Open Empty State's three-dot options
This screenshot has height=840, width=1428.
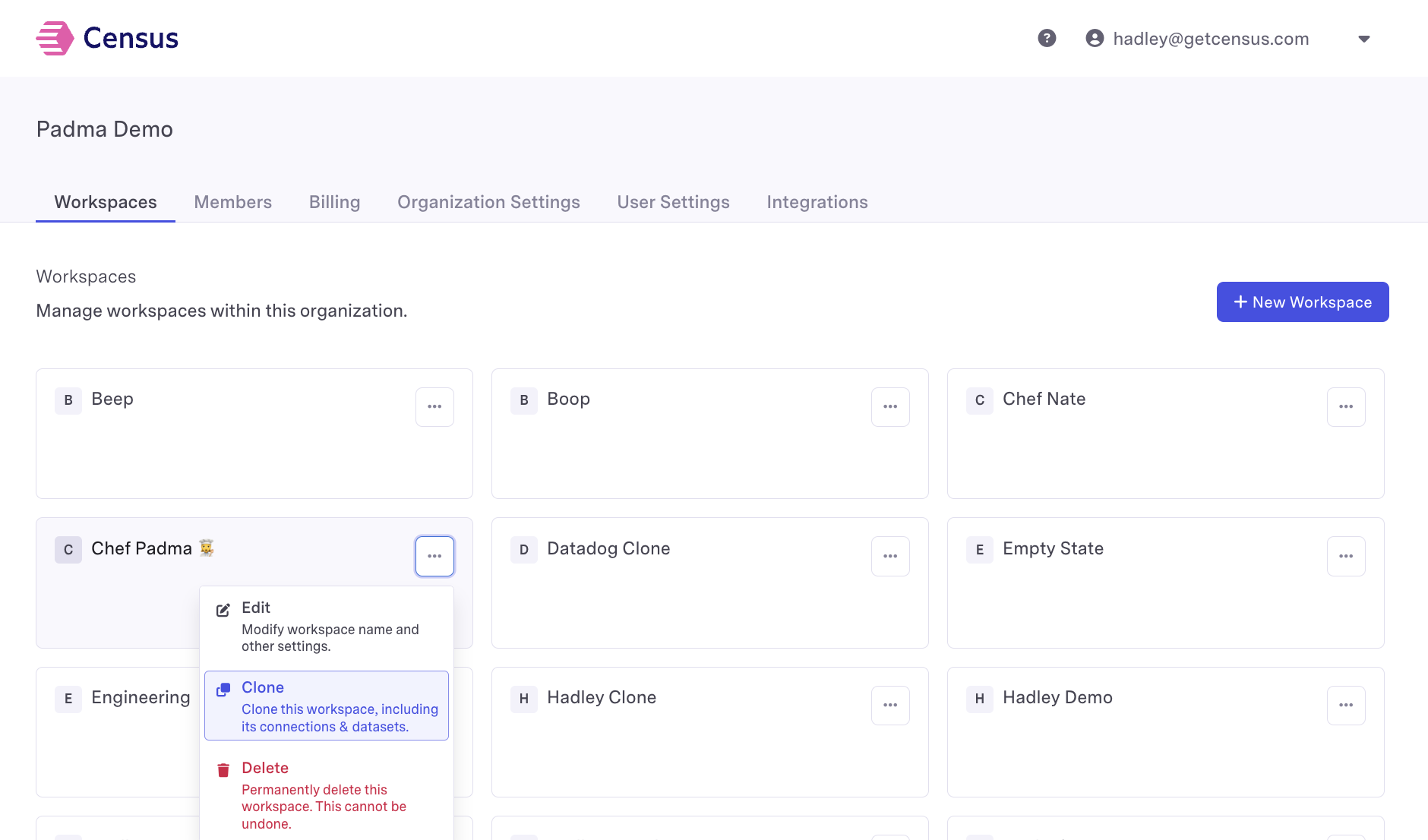[x=1346, y=556]
